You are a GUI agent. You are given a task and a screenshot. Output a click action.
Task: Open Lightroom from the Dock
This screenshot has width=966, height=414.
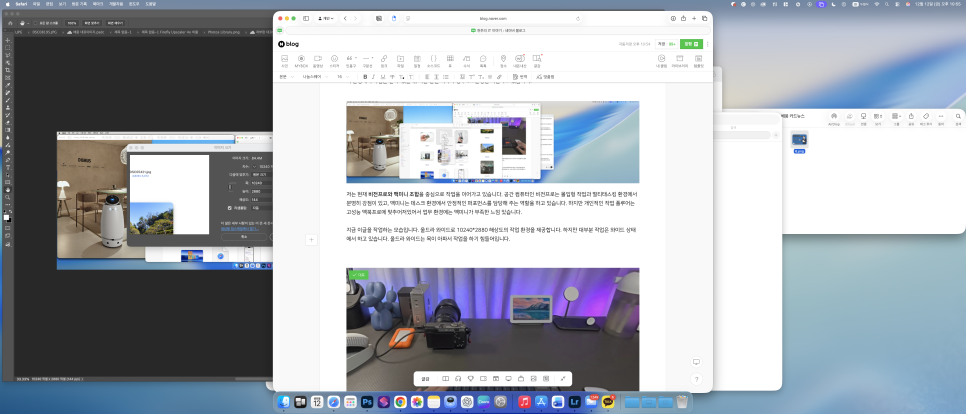point(575,402)
